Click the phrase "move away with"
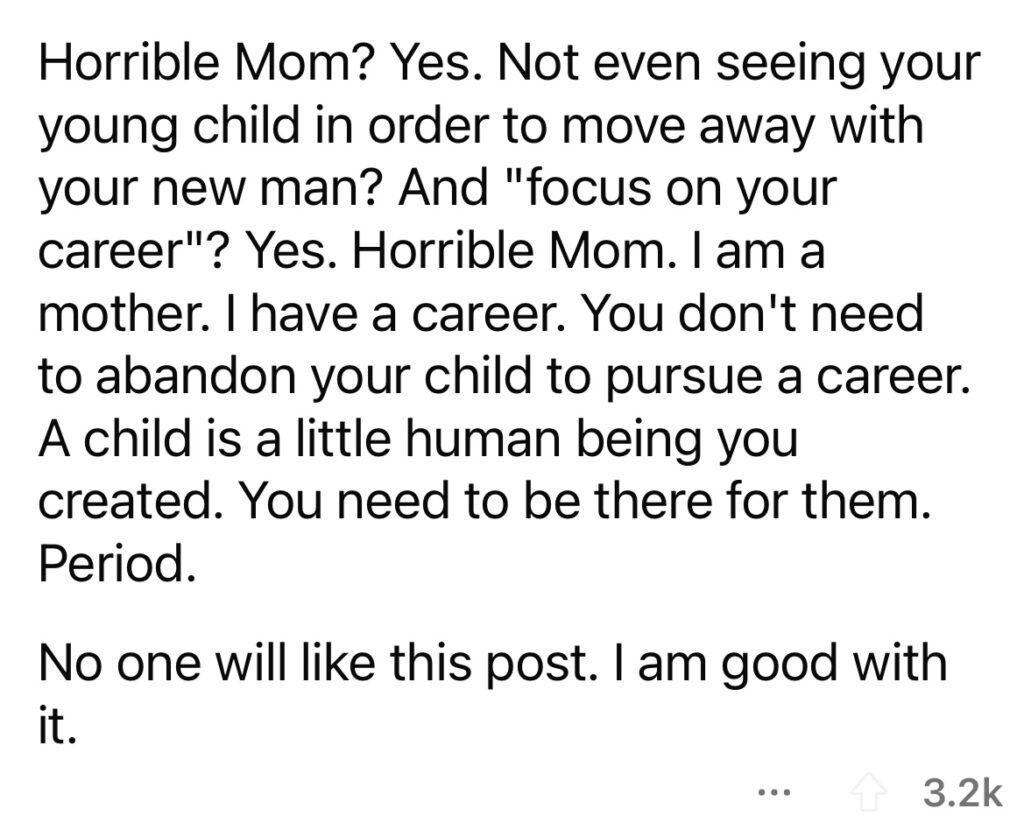The height and width of the screenshot is (830, 1024). tap(741, 127)
